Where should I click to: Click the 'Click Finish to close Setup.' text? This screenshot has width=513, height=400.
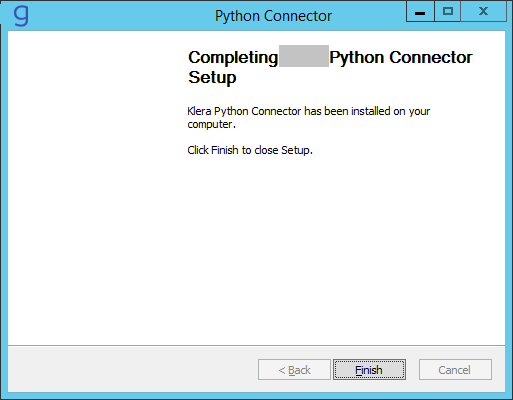[x=250, y=150]
